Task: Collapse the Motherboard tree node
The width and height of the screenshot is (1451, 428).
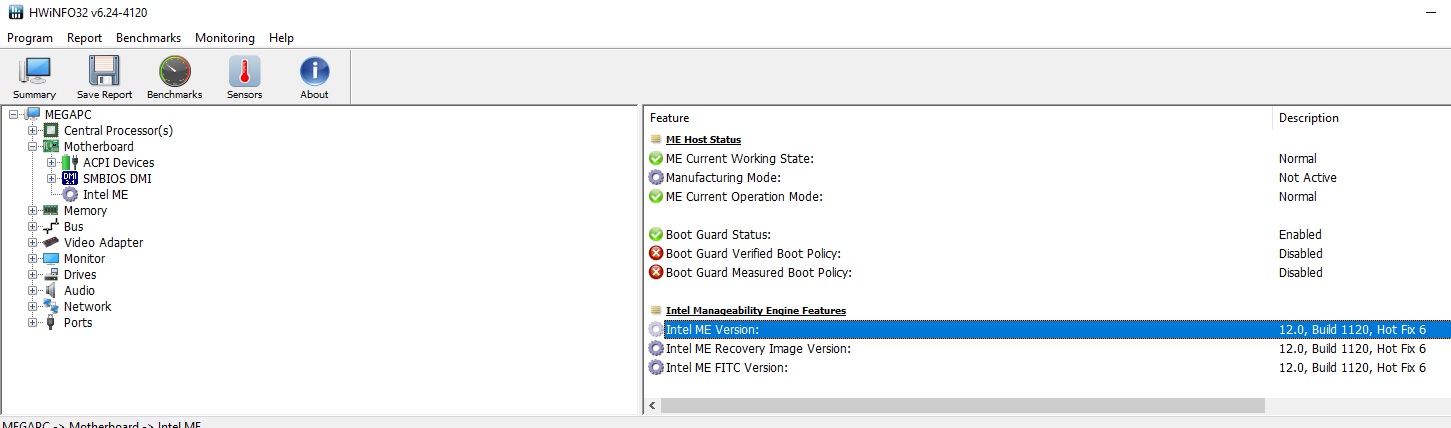Action: [33, 147]
